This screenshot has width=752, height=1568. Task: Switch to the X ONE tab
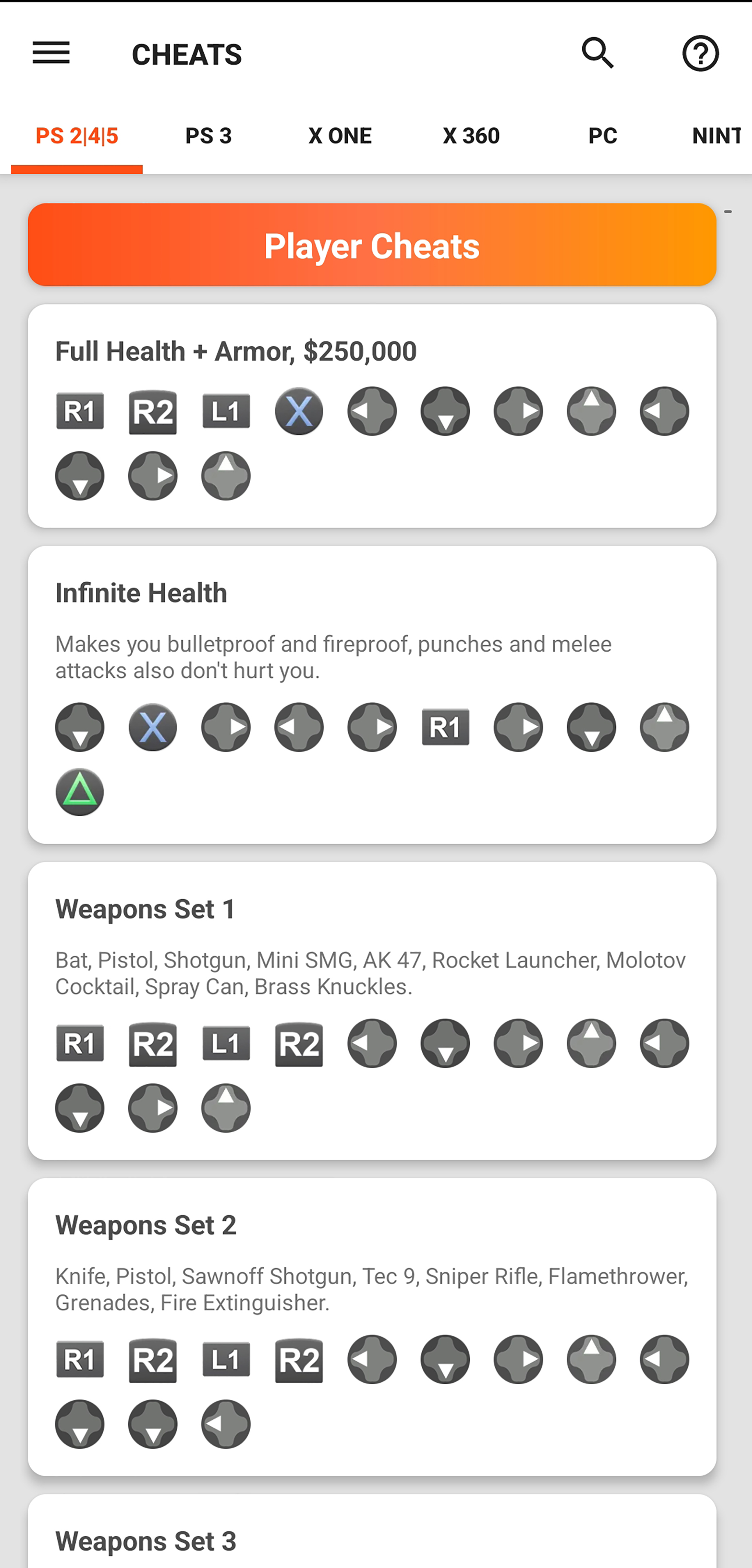click(340, 136)
